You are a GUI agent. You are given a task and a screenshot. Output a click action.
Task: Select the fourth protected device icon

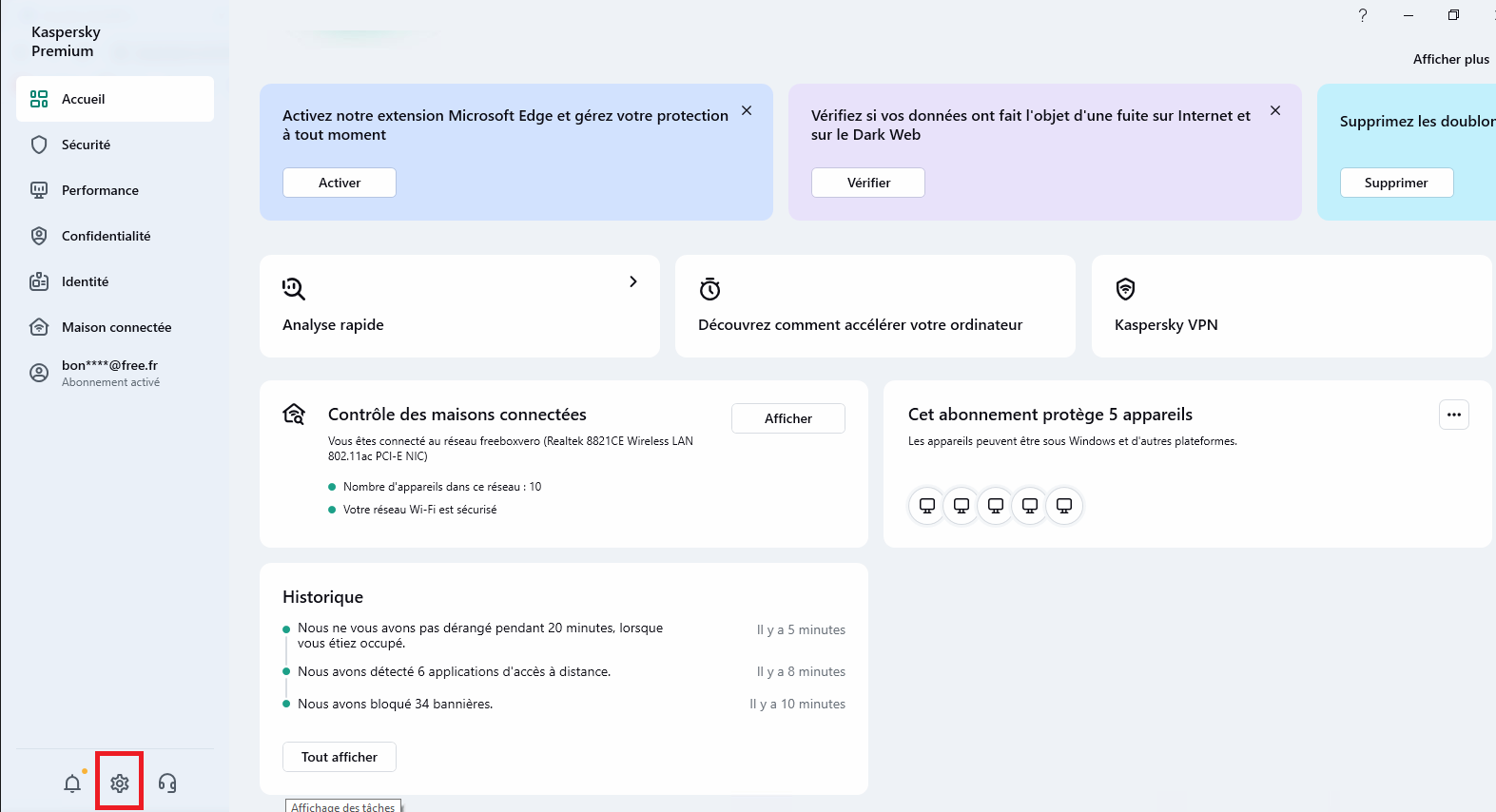tap(1030, 506)
